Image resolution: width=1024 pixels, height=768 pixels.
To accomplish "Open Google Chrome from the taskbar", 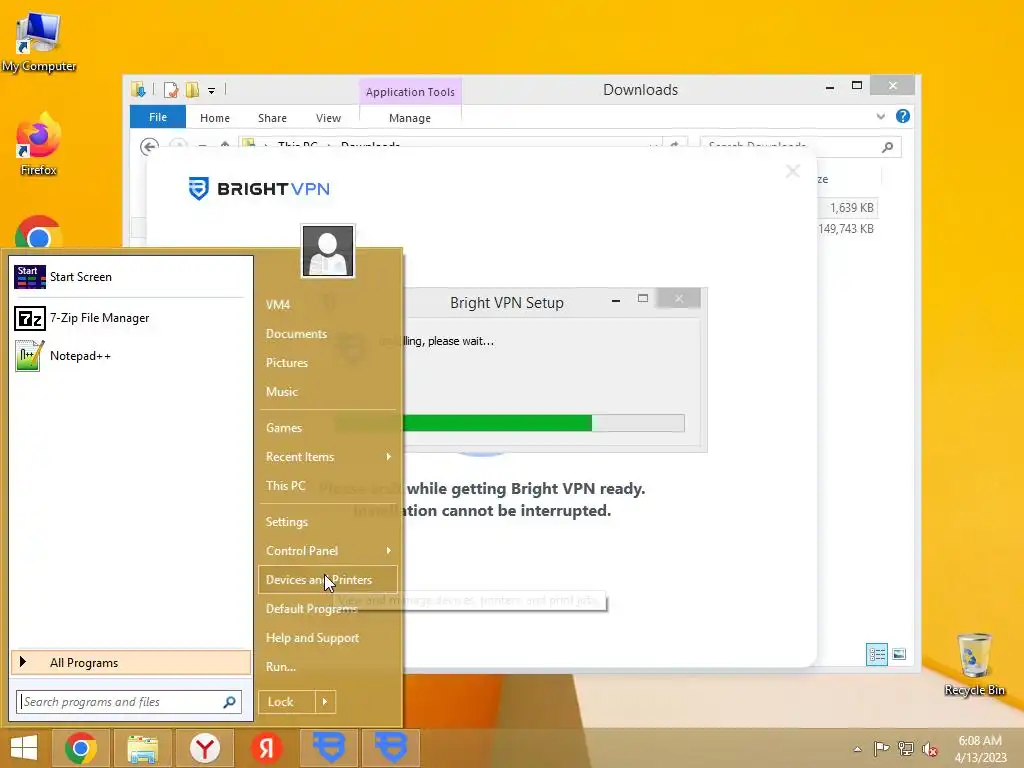I will [81, 748].
